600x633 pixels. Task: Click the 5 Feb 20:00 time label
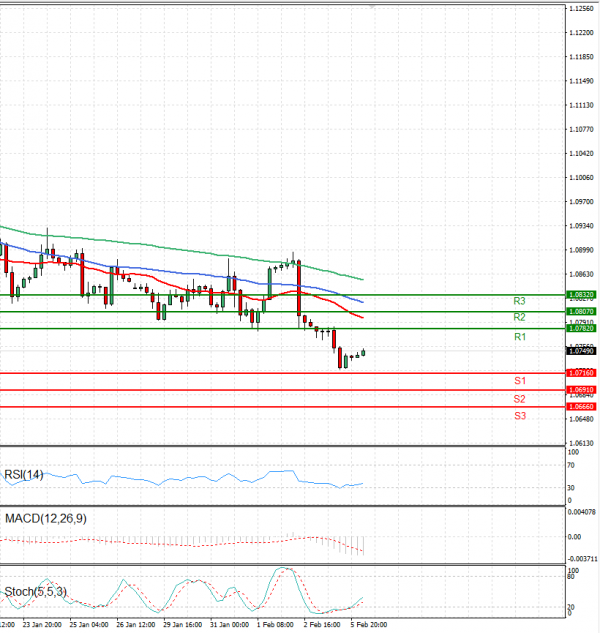(369, 625)
